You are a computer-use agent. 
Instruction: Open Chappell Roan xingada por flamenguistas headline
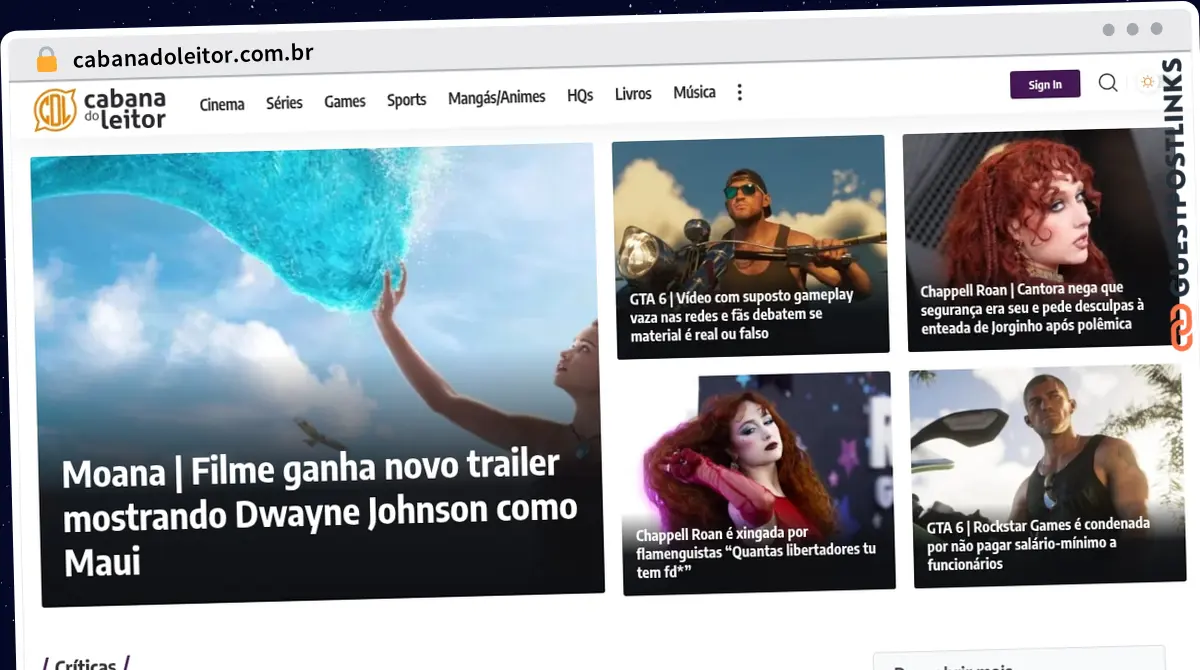(x=756, y=553)
